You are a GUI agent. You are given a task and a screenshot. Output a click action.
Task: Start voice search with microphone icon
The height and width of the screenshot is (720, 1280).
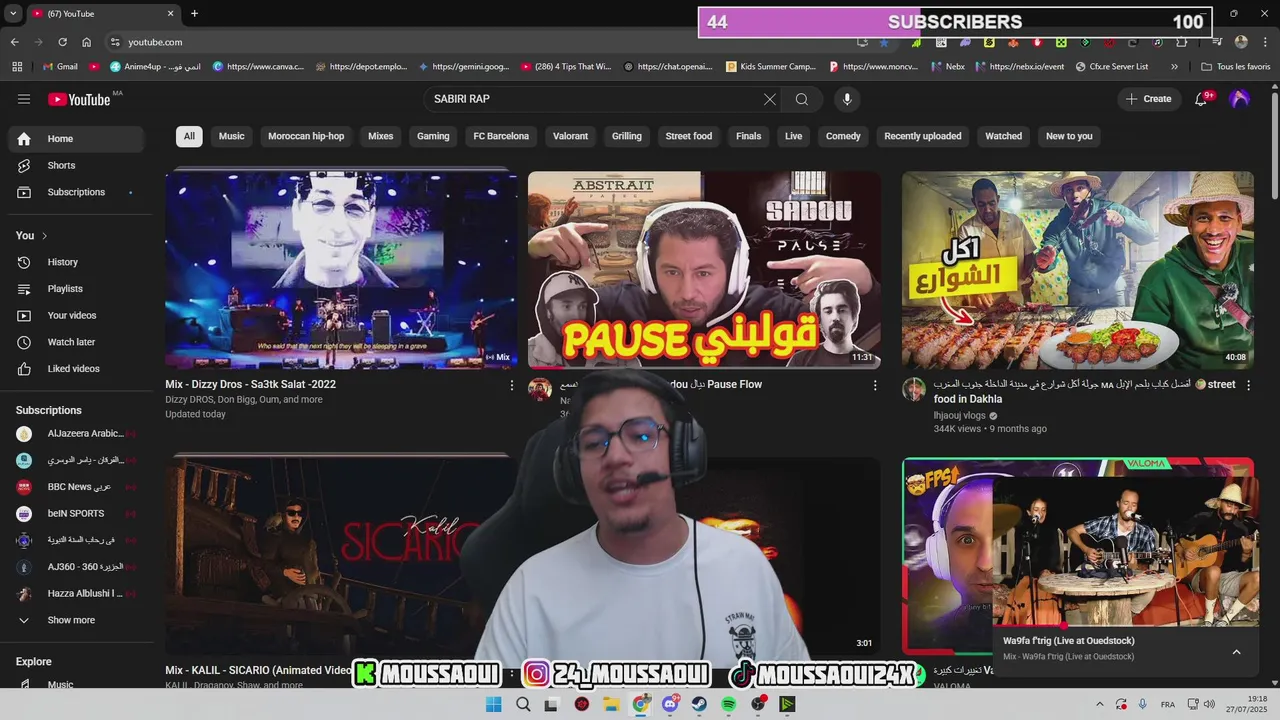[x=847, y=99]
